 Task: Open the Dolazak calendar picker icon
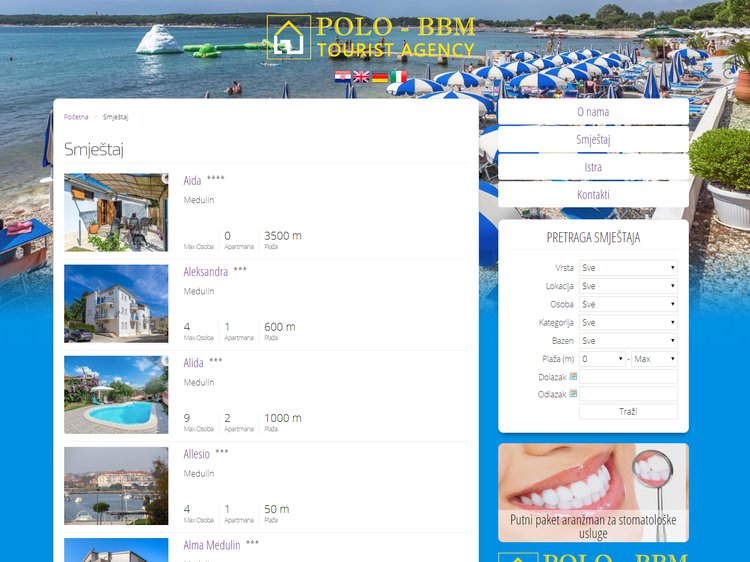(573, 377)
